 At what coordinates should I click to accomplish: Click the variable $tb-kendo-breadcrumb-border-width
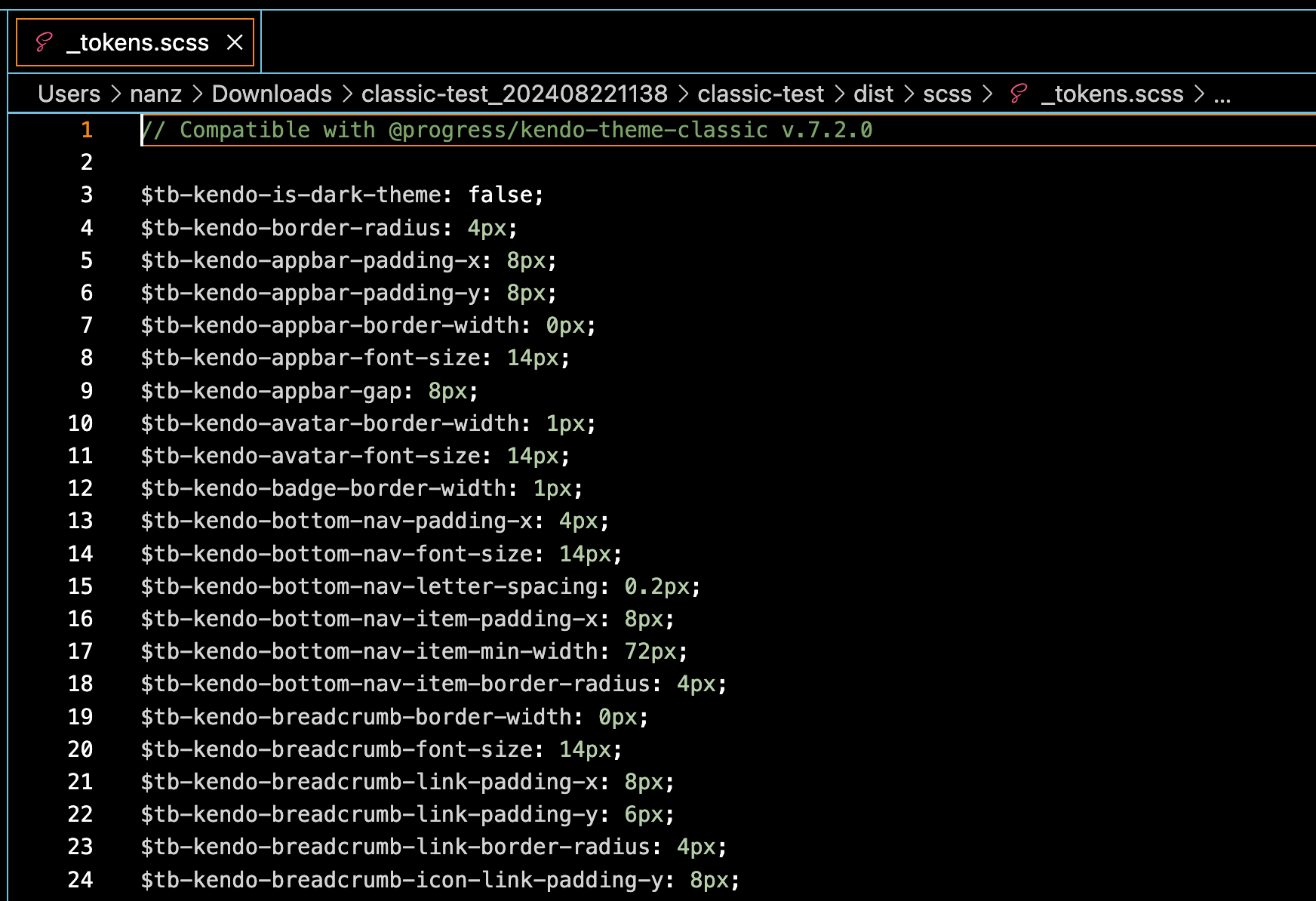point(356,717)
